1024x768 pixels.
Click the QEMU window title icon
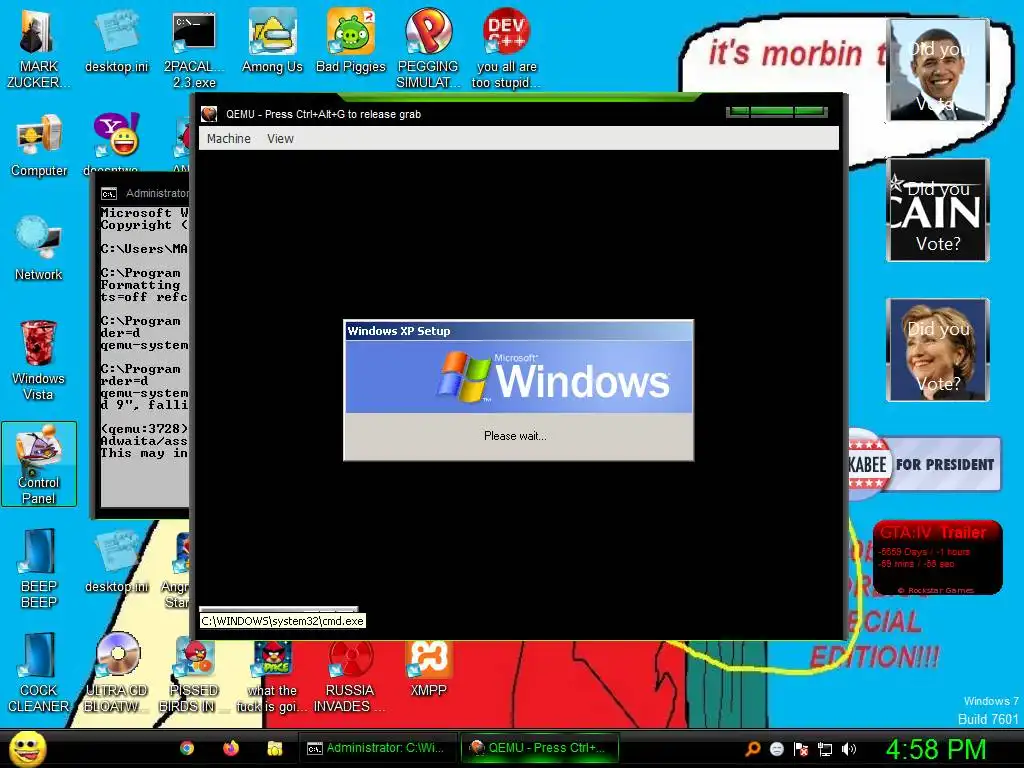click(209, 114)
